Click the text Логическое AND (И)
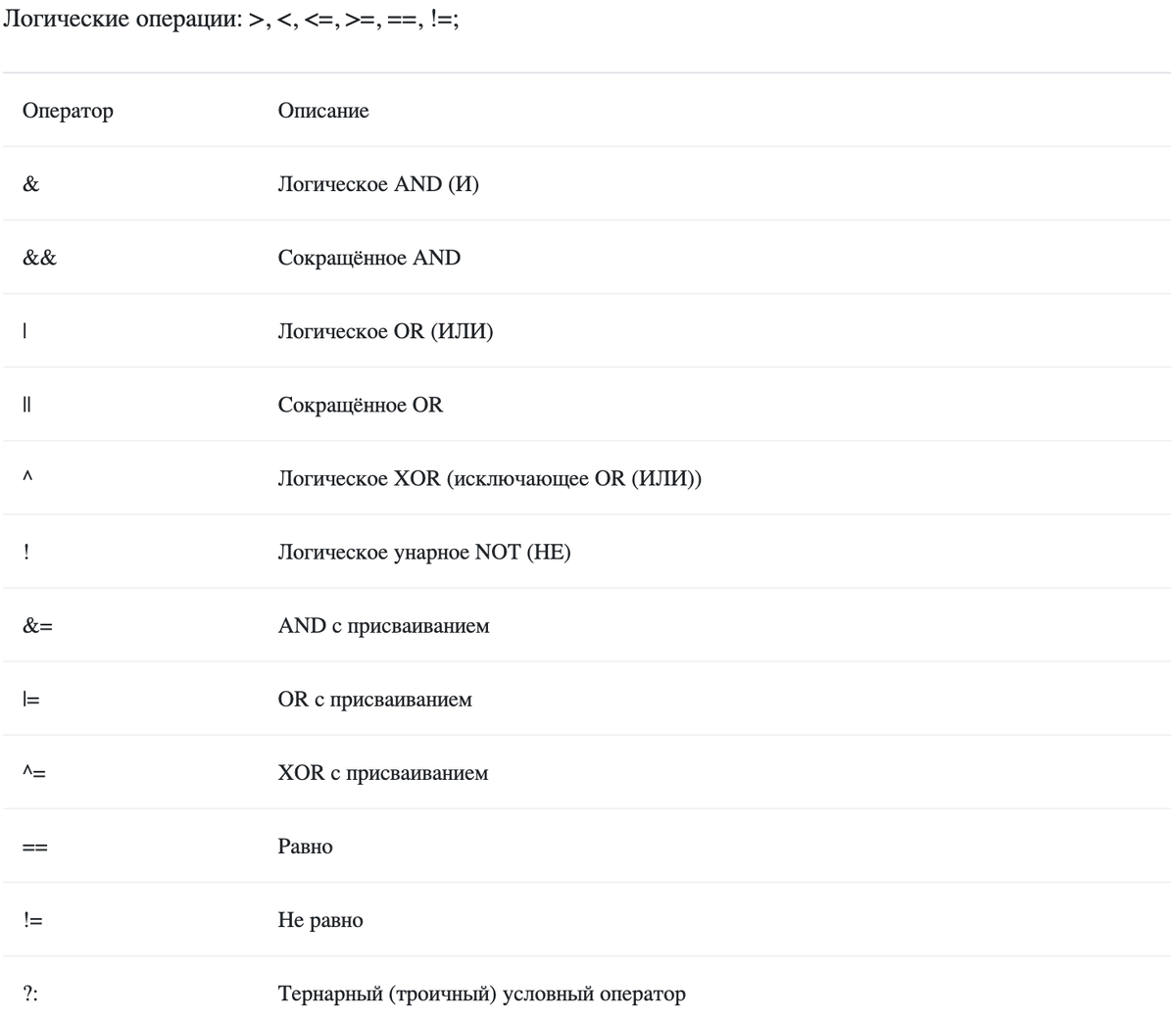 [x=378, y=184]
